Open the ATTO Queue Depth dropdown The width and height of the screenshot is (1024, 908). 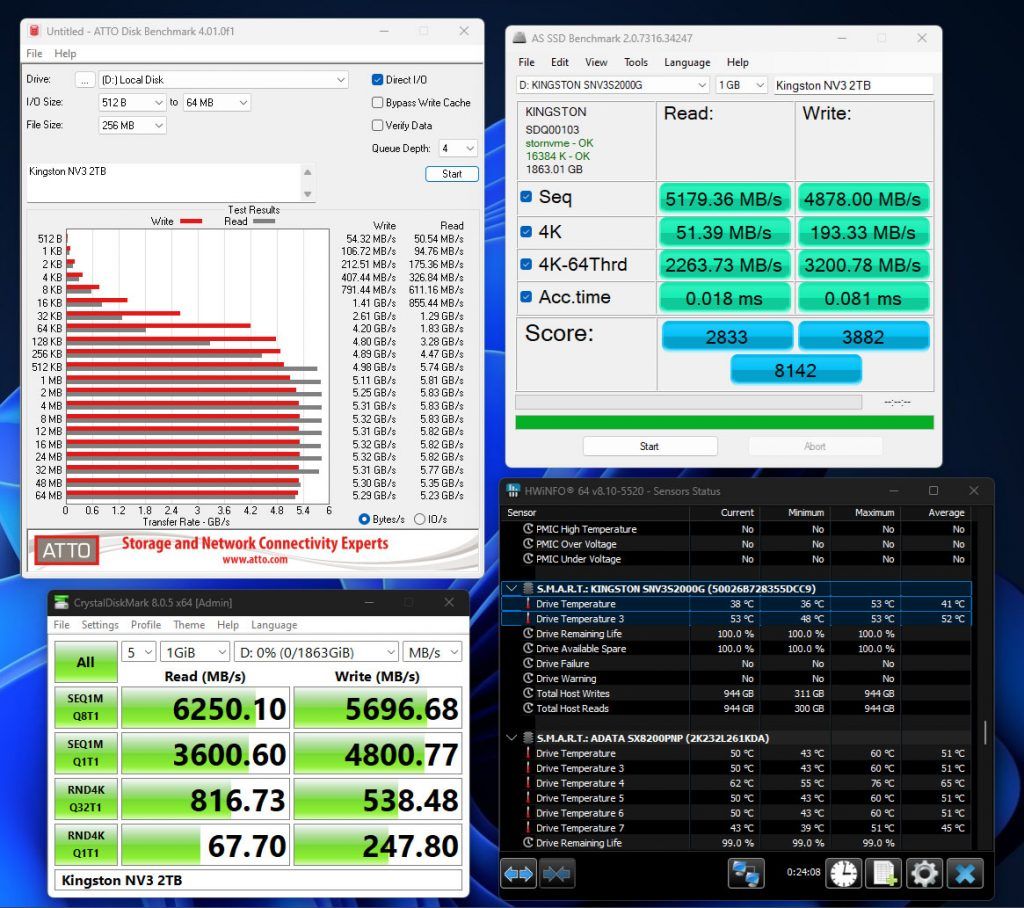458,148
